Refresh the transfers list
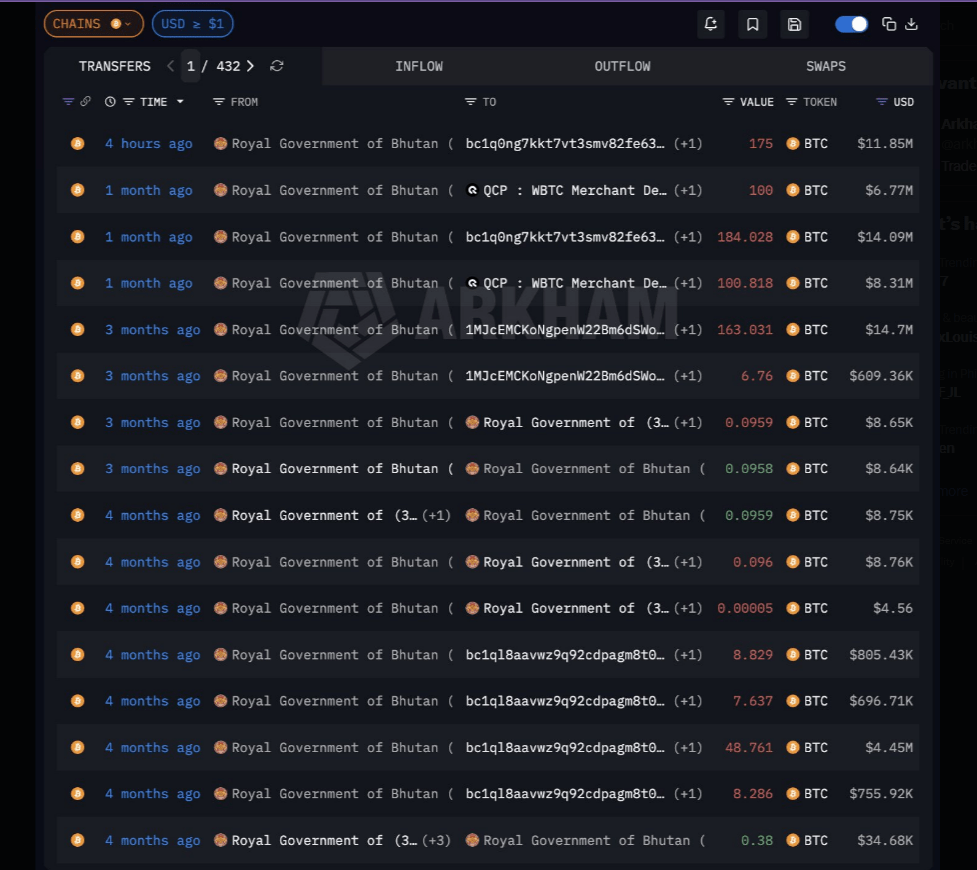This screenshot has width=977, height=870. (x=277, y=66)
